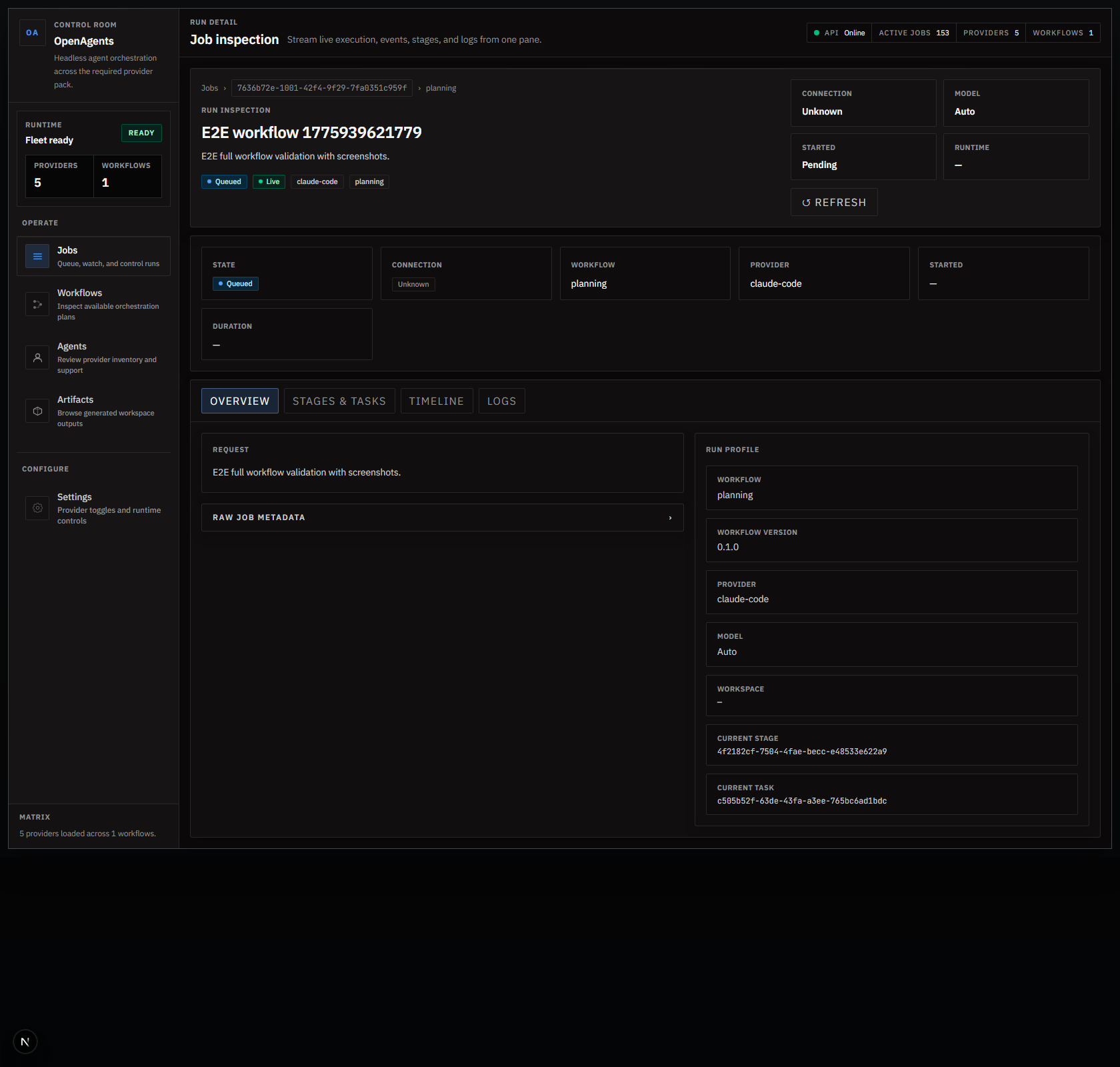The height and width of the screenshot is (1067, 1120).
Task: Click the E2E workflow 1775939621779 title
Action: click(311, 133)
